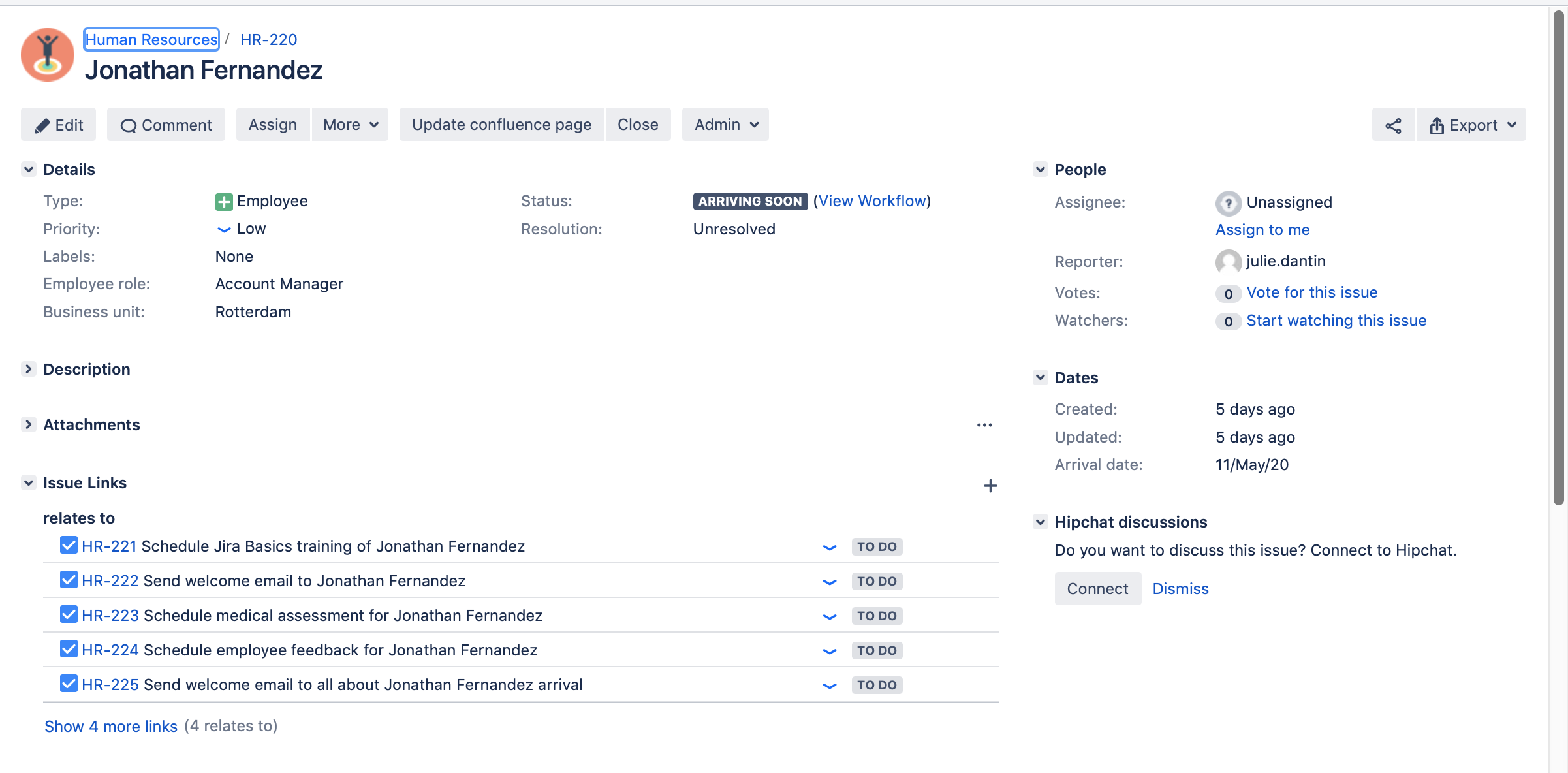
Task: Expand the Description section
Action: [x=28, y=369]
